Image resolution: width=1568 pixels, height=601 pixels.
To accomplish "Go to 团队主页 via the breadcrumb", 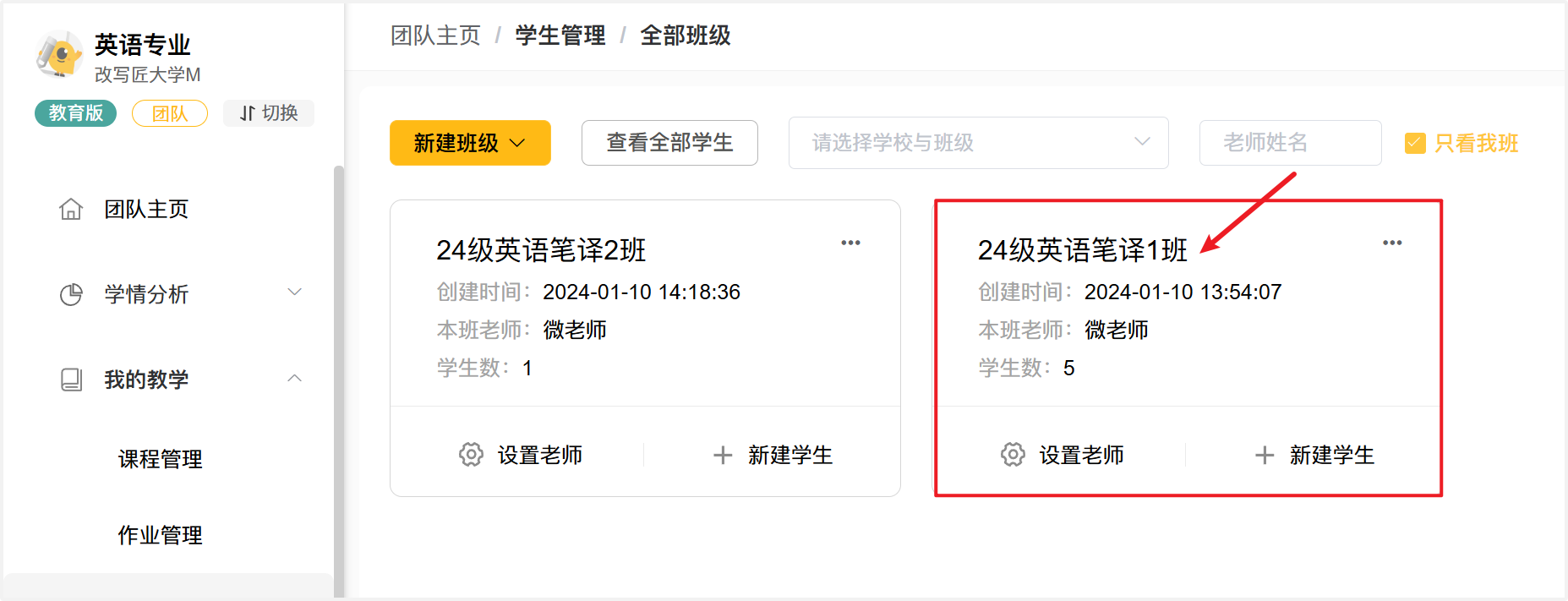I will pos(435,36).
